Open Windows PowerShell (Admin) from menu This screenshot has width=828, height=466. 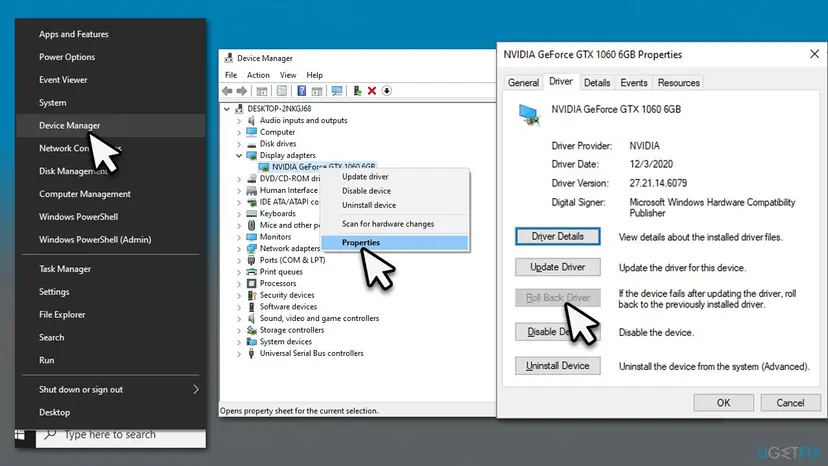click(111, 240)
